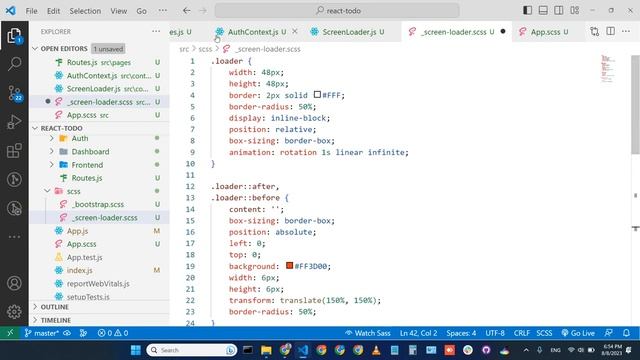Open the Manage gear icon
640x360 pixels.
(x=14, y=311)
